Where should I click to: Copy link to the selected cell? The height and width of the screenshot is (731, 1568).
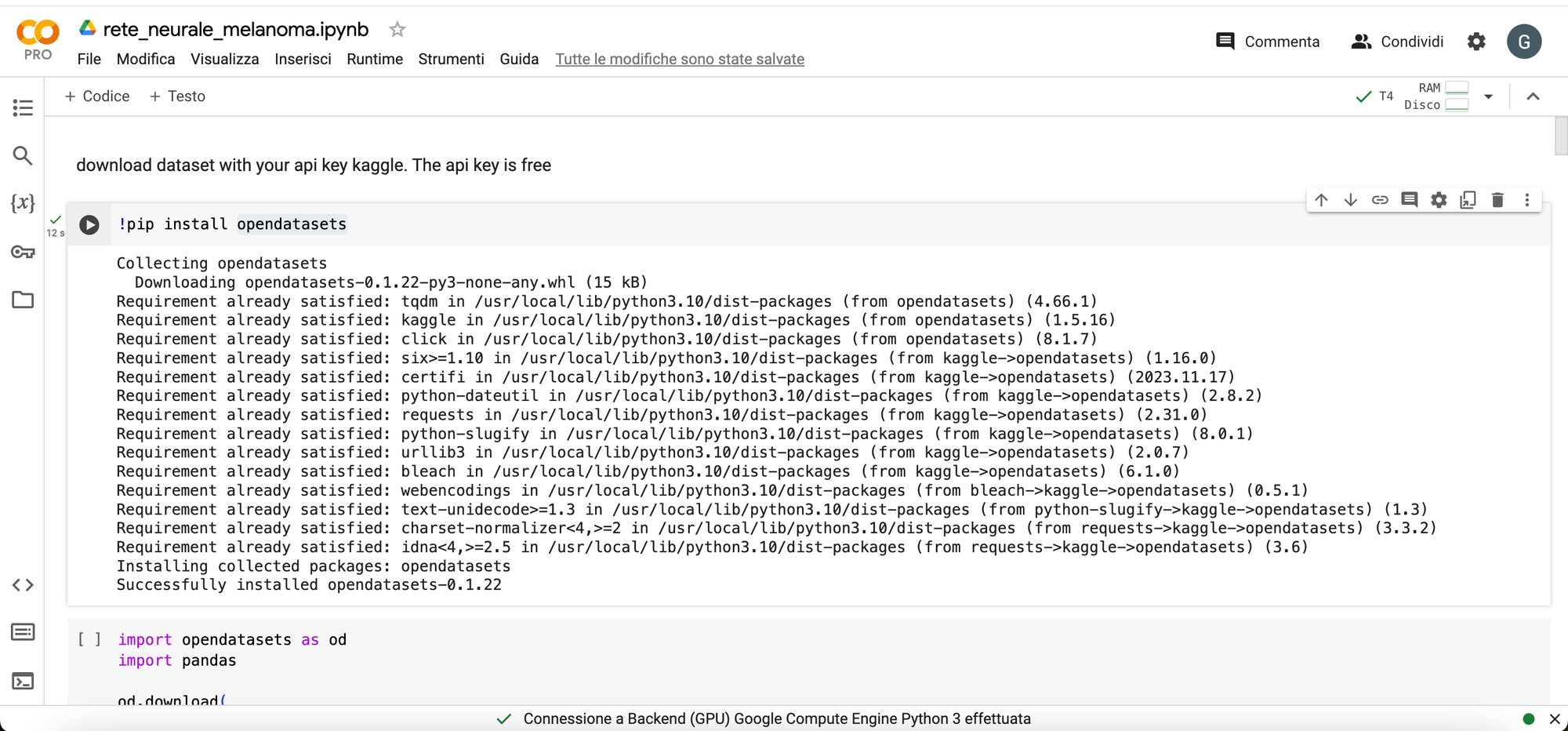(x=1380, y=200)
